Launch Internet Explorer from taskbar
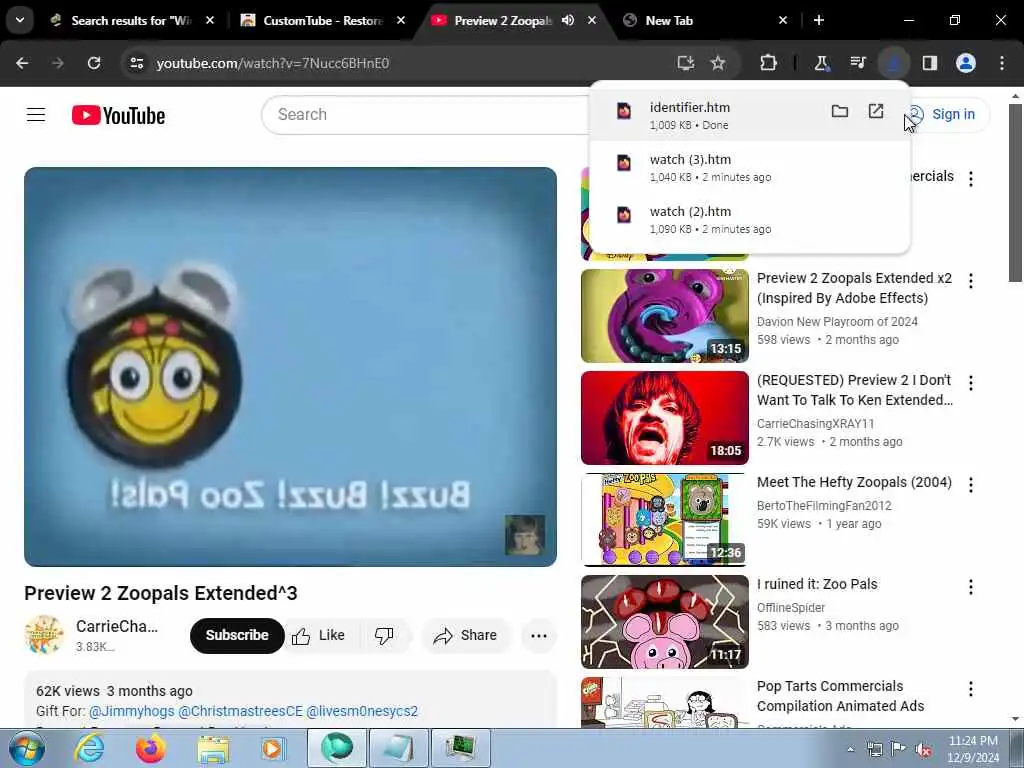The image size is (1024, 768). pyautogui.click(x=89, y=748)
